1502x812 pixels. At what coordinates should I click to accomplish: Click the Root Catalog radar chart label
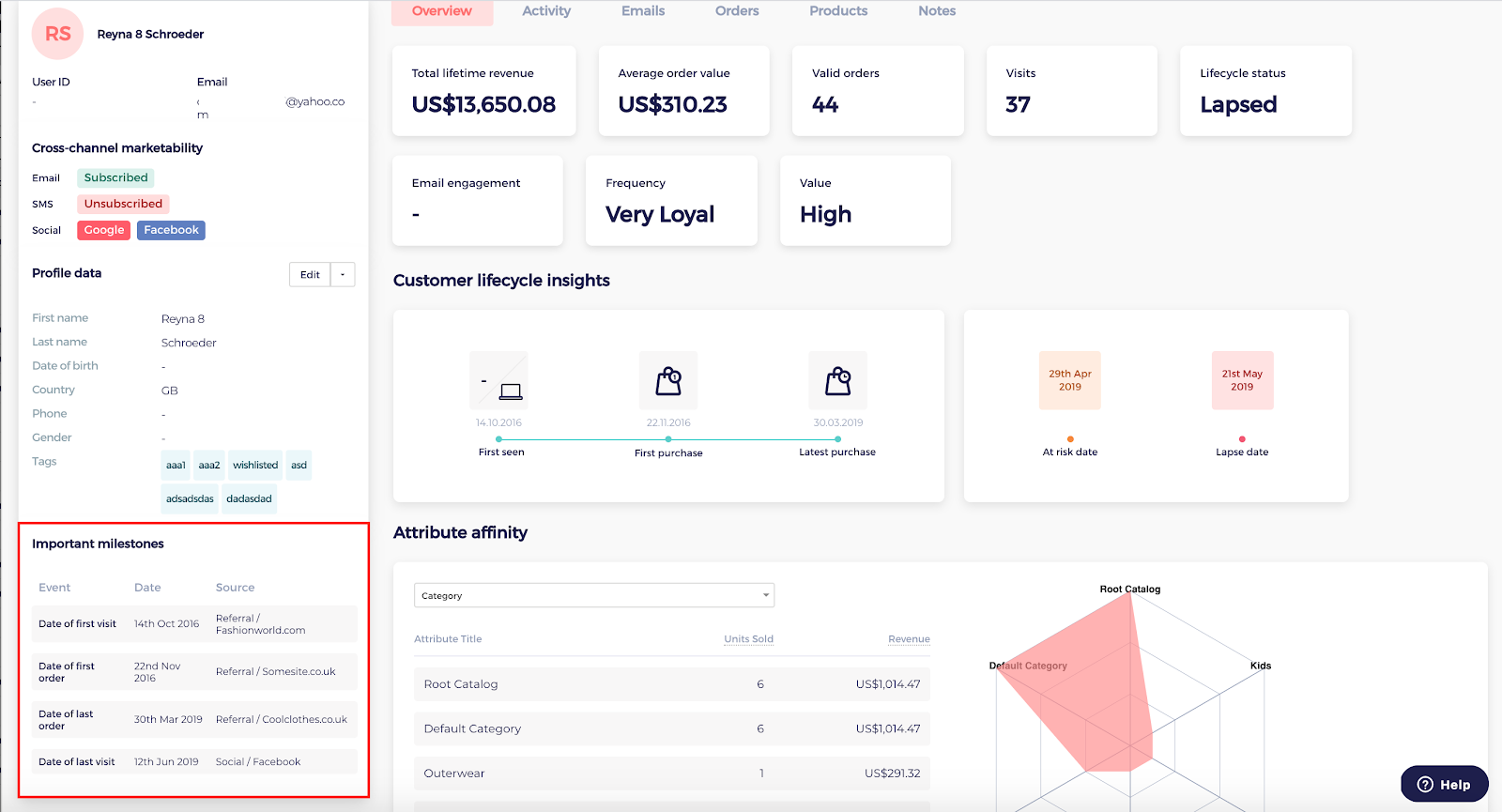coord(1130,590)
